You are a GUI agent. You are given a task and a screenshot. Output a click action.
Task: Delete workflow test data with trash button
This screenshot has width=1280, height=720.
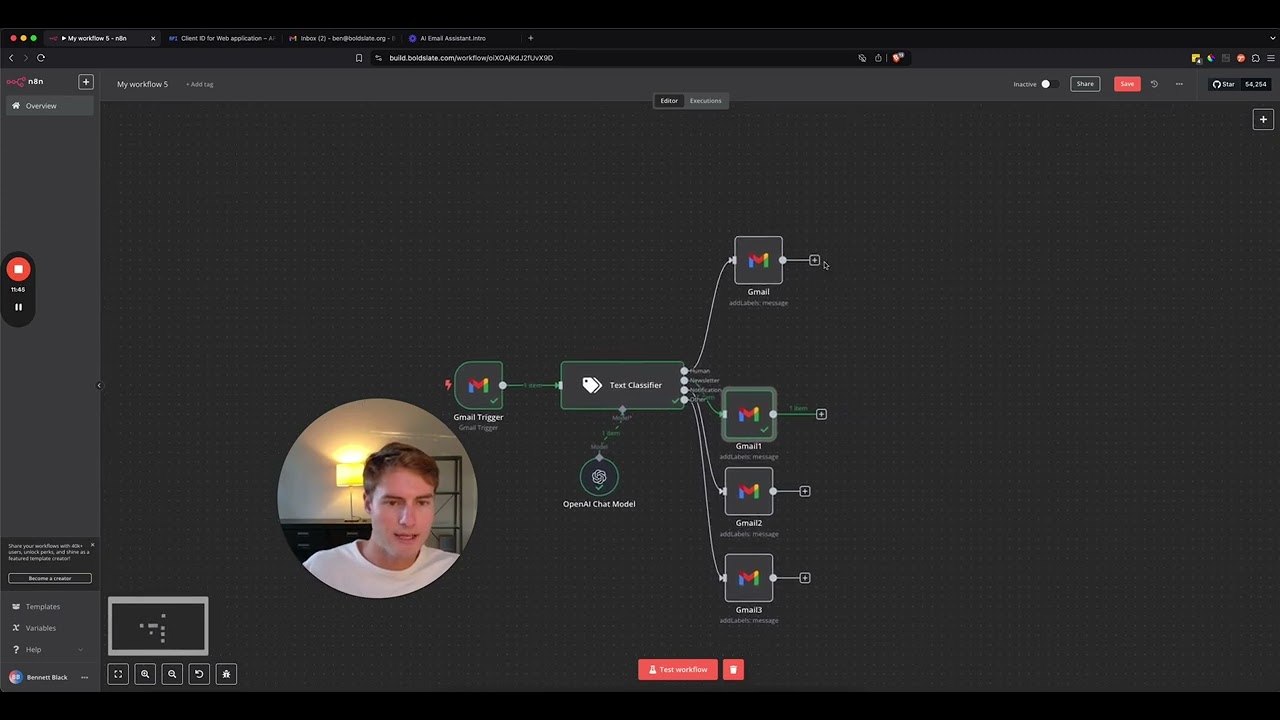733,670
